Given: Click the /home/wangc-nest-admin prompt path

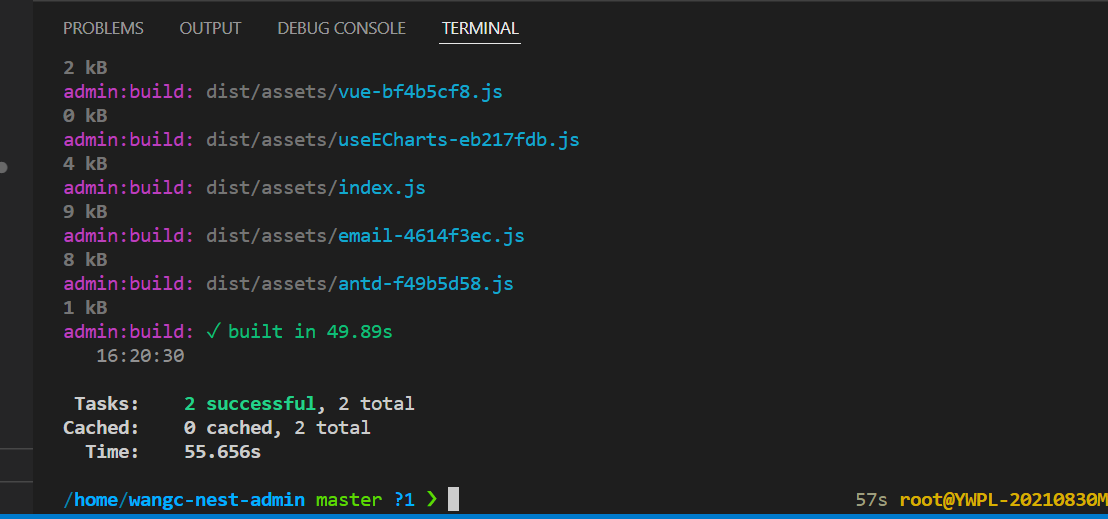Looking at the screenshot, I should click(x=184, y=500).
